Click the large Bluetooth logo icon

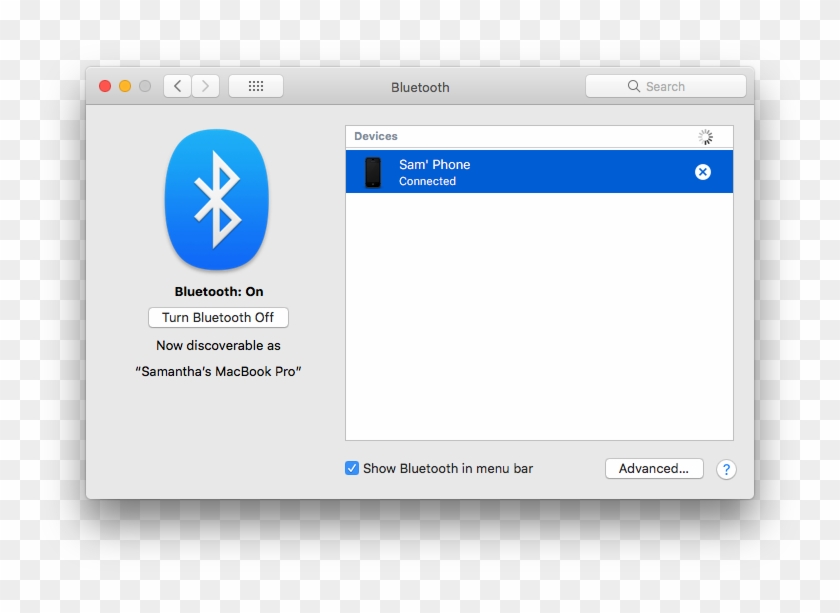tap(216, 200)
